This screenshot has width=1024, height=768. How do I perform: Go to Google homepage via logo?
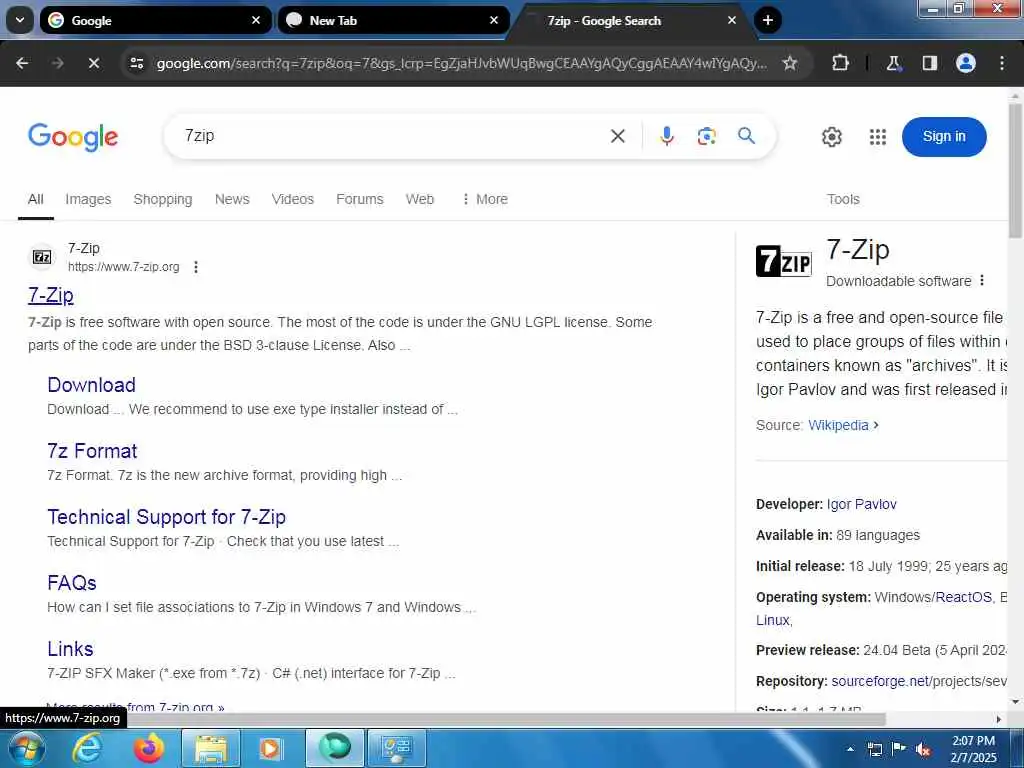tap(73, 136)
